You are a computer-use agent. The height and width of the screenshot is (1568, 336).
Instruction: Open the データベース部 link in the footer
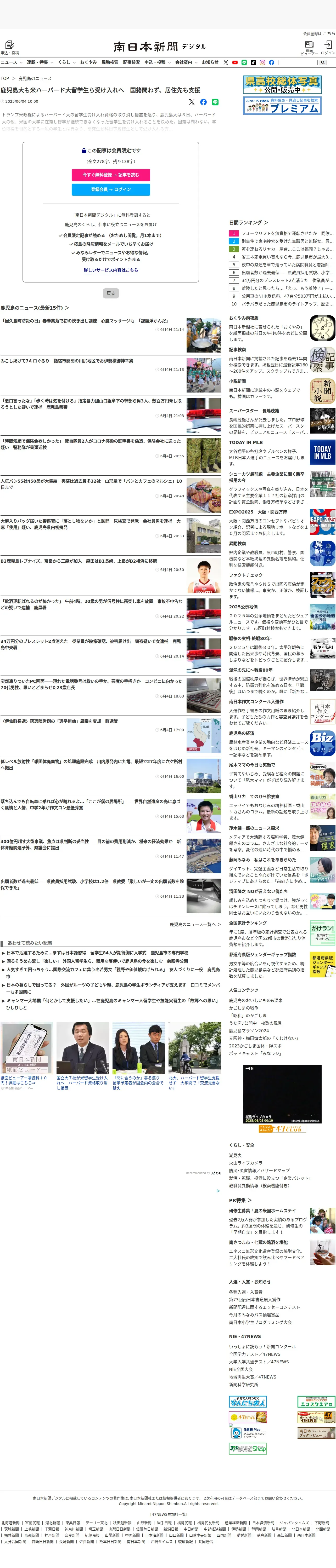pyautogui.click(x=244, y=1498)
